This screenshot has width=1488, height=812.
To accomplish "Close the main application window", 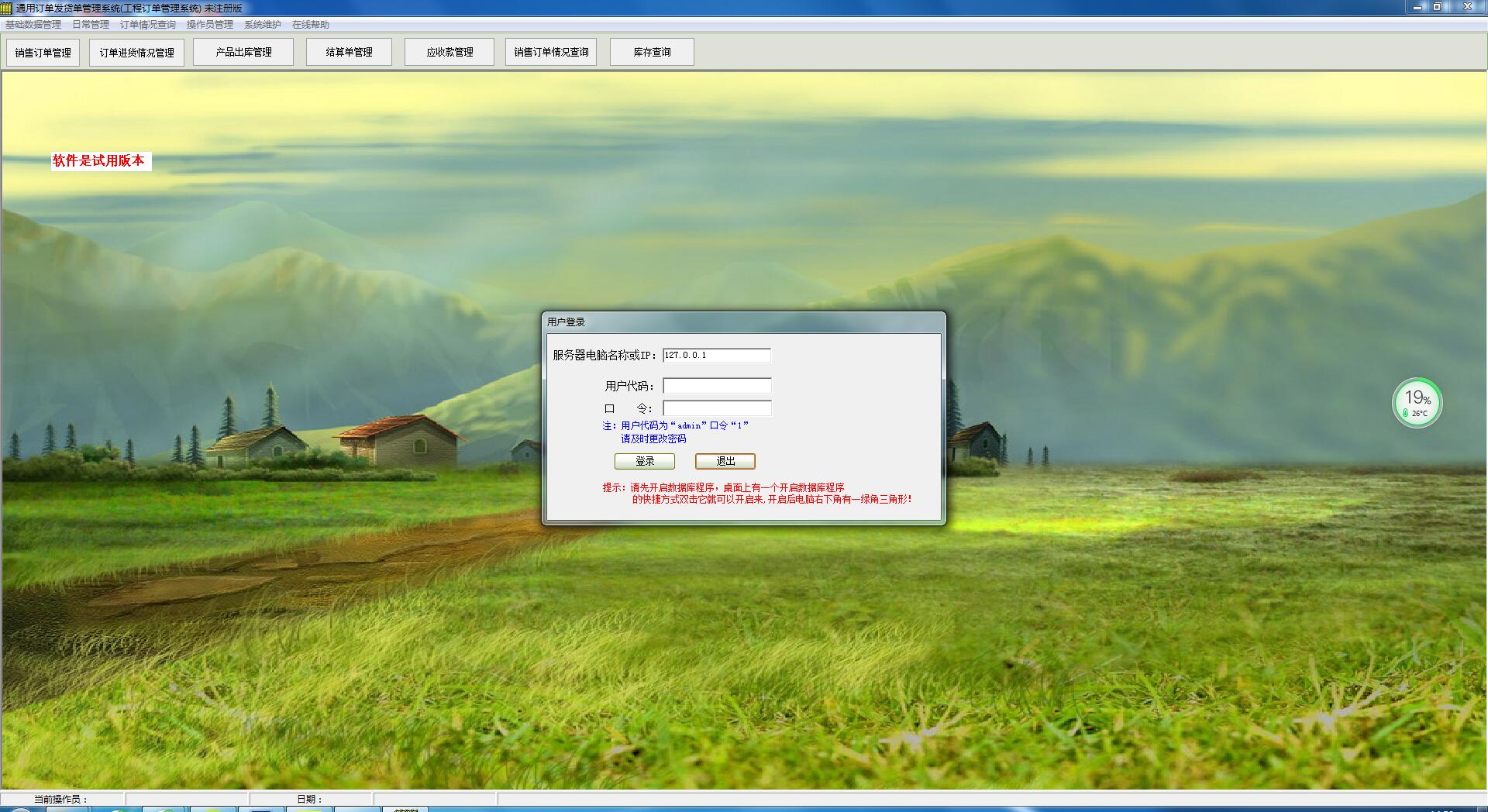I will pyautogui.click(x=1467, y=7).
